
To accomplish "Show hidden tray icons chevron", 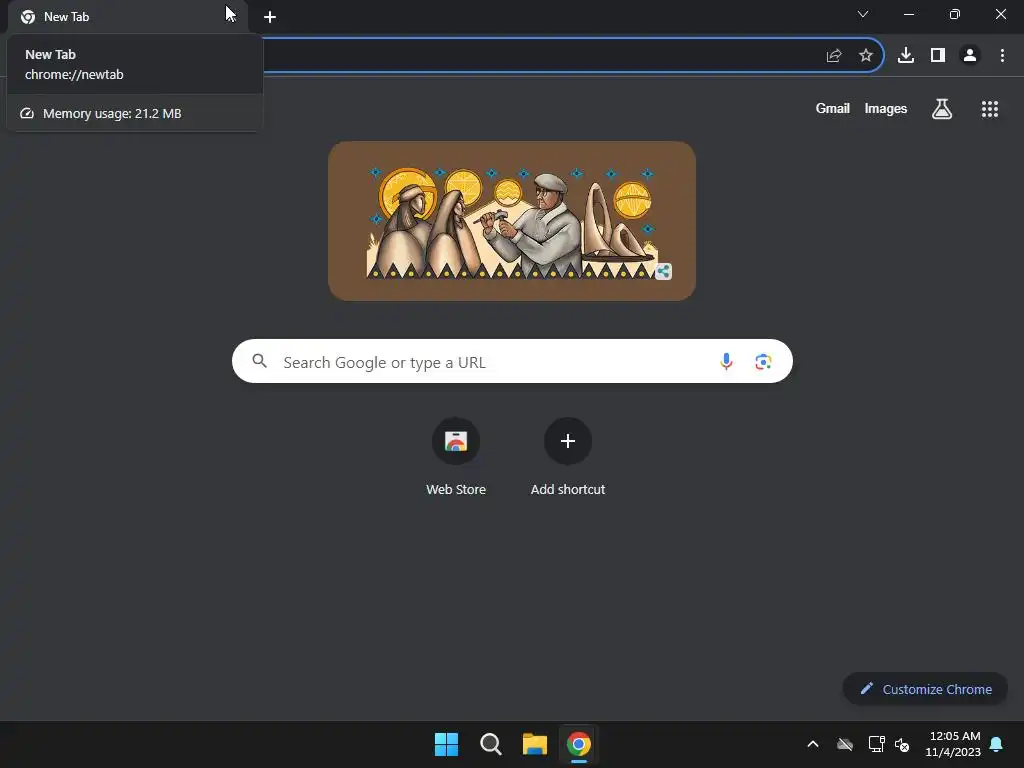I will coord(813,744).
